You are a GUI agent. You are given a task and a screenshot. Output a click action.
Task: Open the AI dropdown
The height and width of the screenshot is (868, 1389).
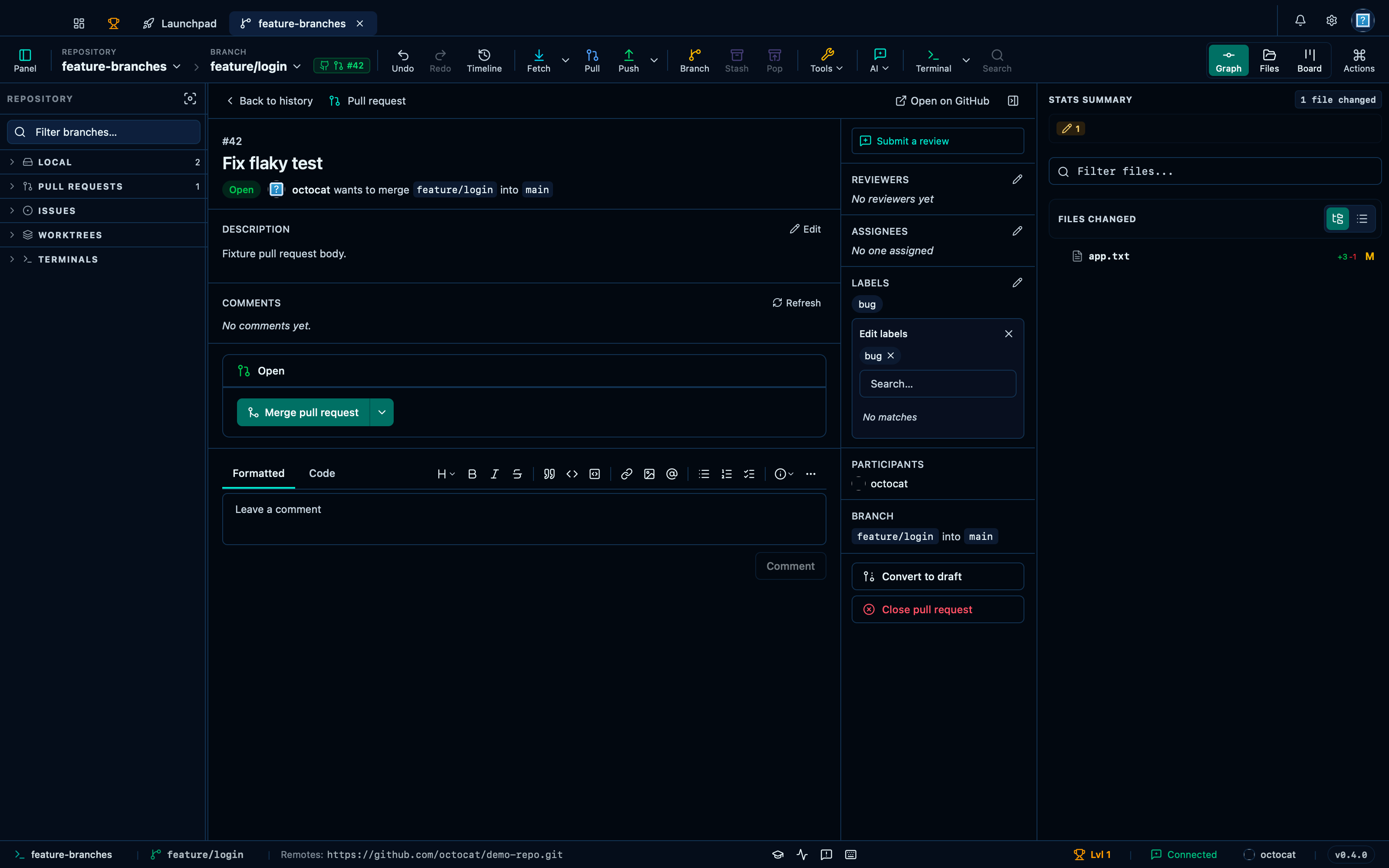pos(879,60)
